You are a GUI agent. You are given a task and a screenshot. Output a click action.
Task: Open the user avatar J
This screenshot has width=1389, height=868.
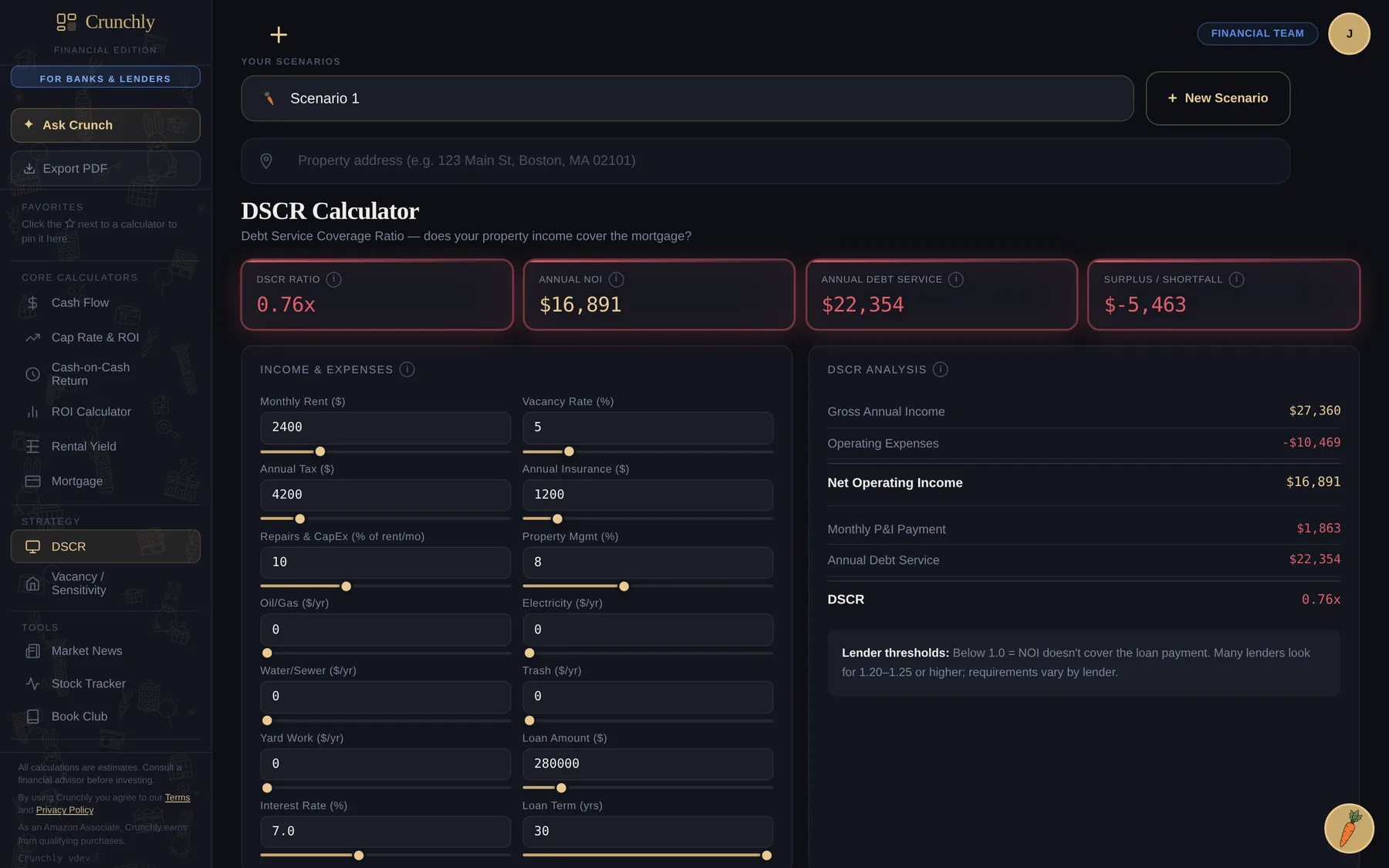[1349, 34]
